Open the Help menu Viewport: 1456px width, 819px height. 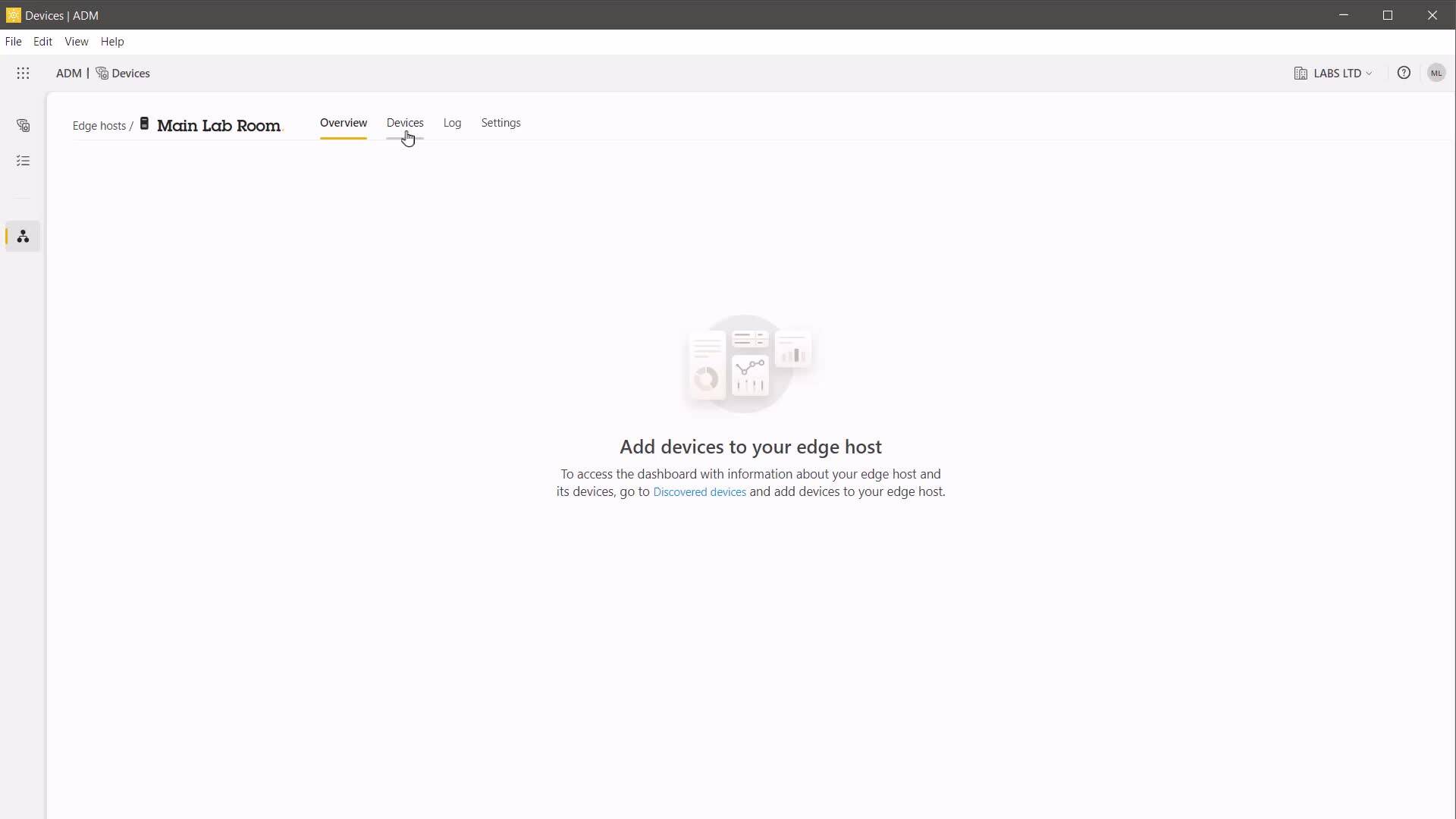[112, 42]
